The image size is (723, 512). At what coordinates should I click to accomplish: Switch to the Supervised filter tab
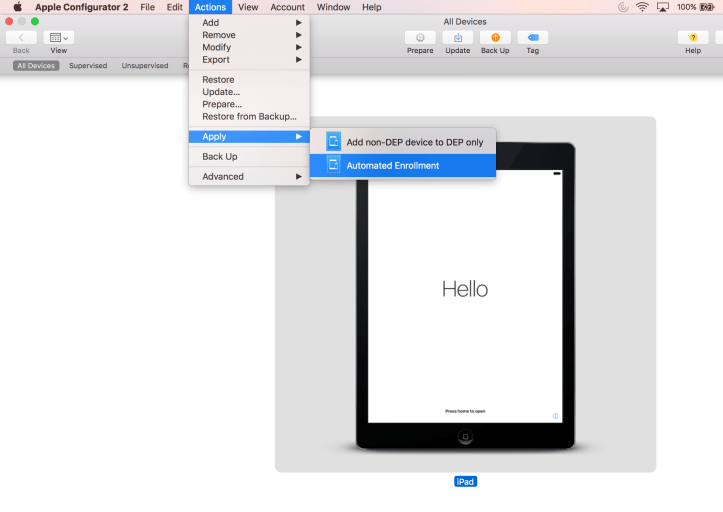click(x=88, y=65)
